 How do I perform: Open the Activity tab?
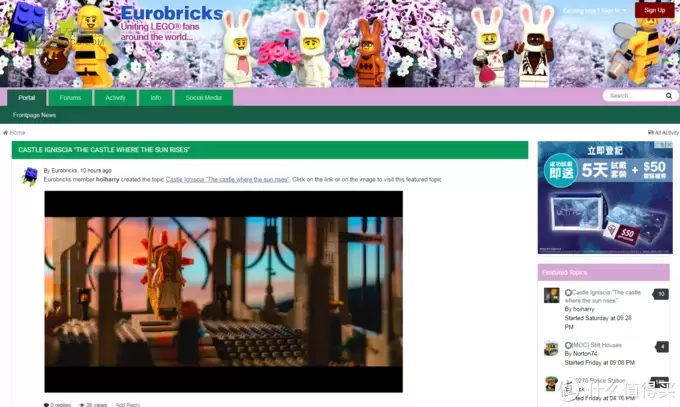coord(115,98)
